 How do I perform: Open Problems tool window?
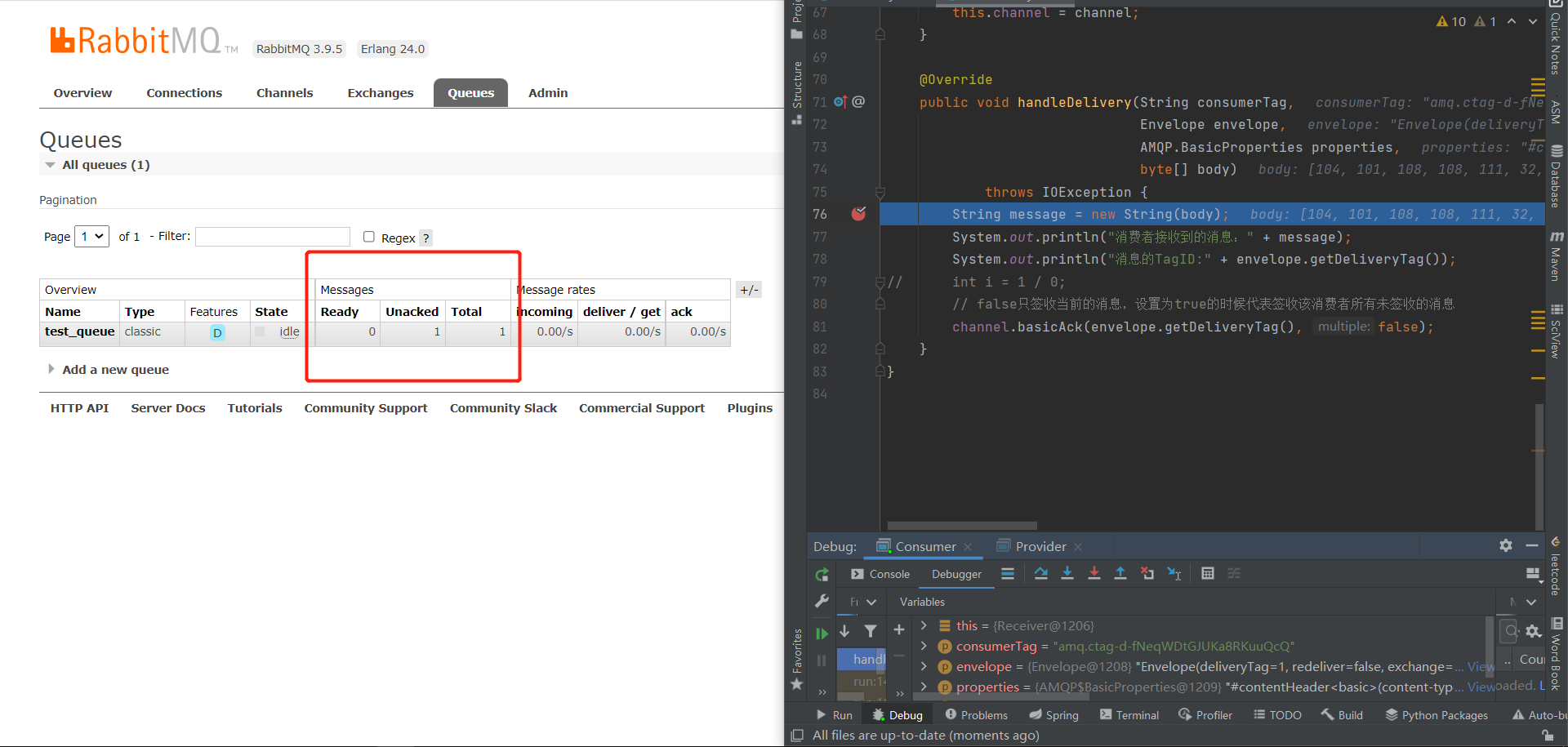[x=977, y=715]
